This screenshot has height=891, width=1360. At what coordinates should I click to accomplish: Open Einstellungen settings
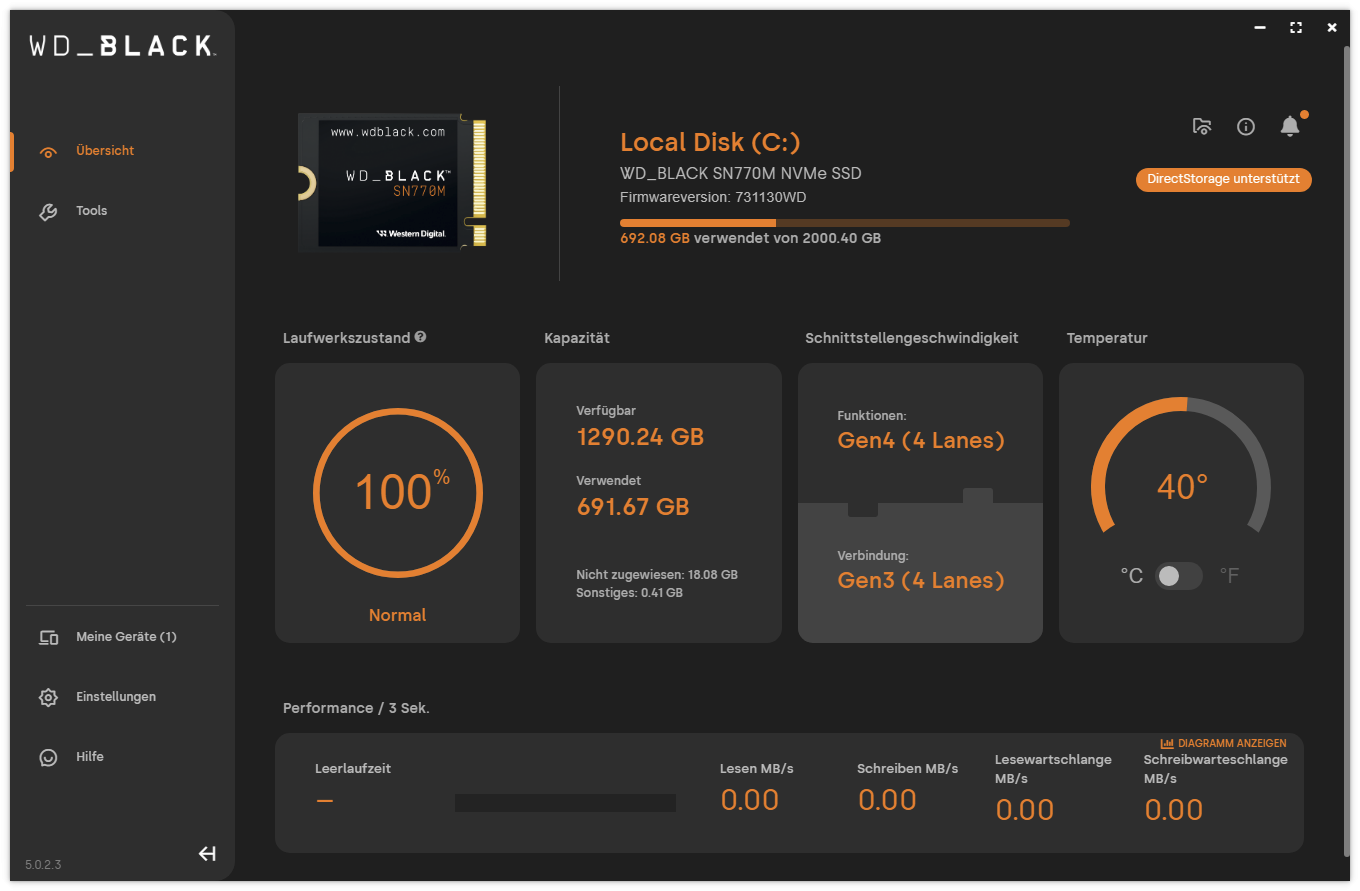pos(116,697)
